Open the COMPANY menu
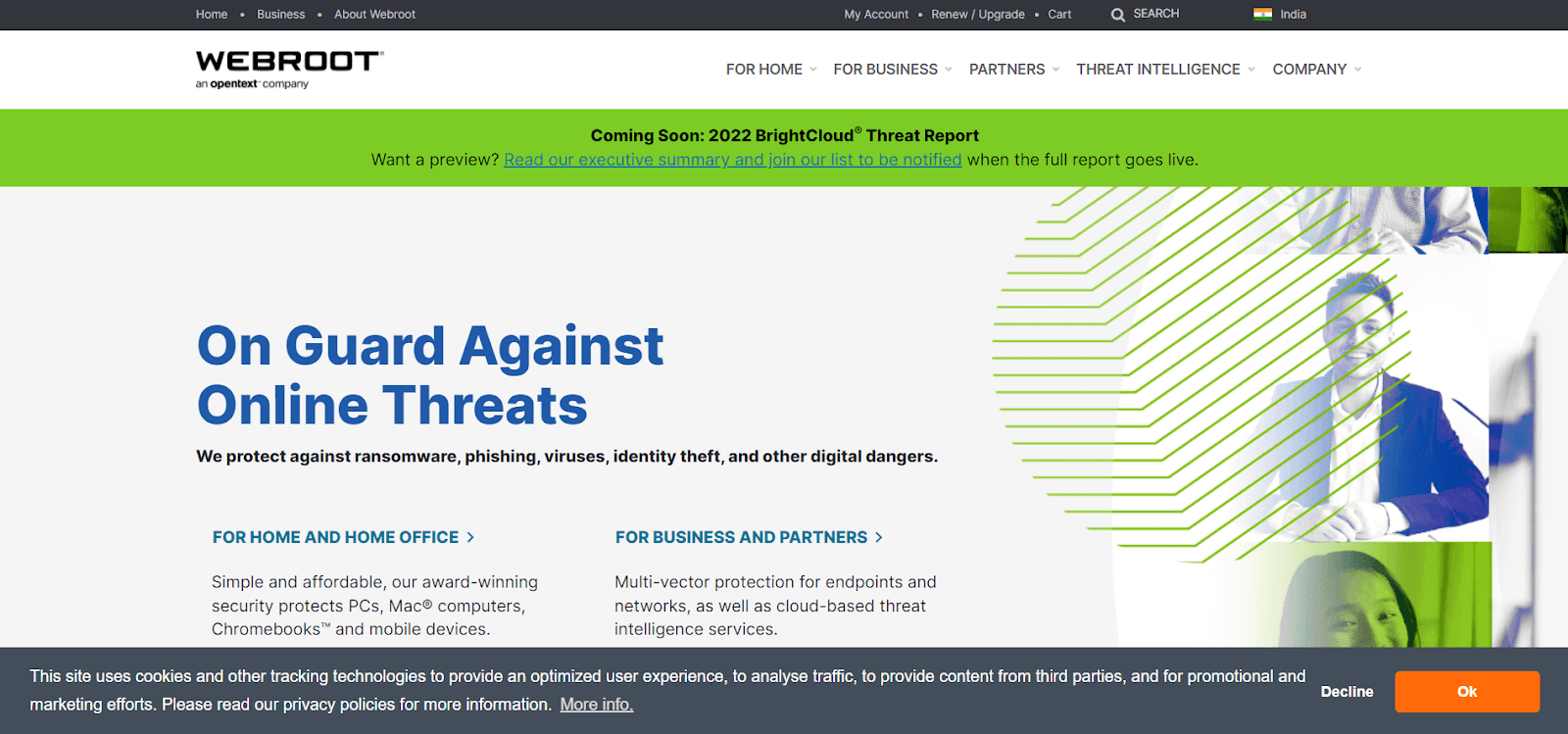 point(1309,70)
